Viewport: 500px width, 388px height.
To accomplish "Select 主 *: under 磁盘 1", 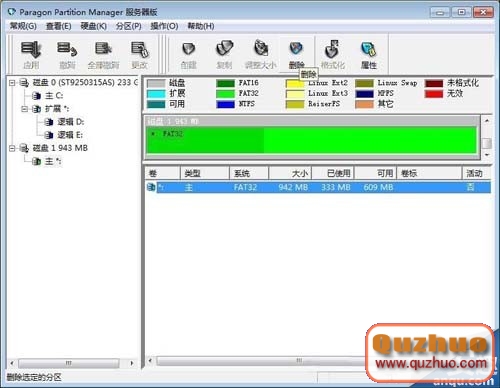I will click(53, 162).
